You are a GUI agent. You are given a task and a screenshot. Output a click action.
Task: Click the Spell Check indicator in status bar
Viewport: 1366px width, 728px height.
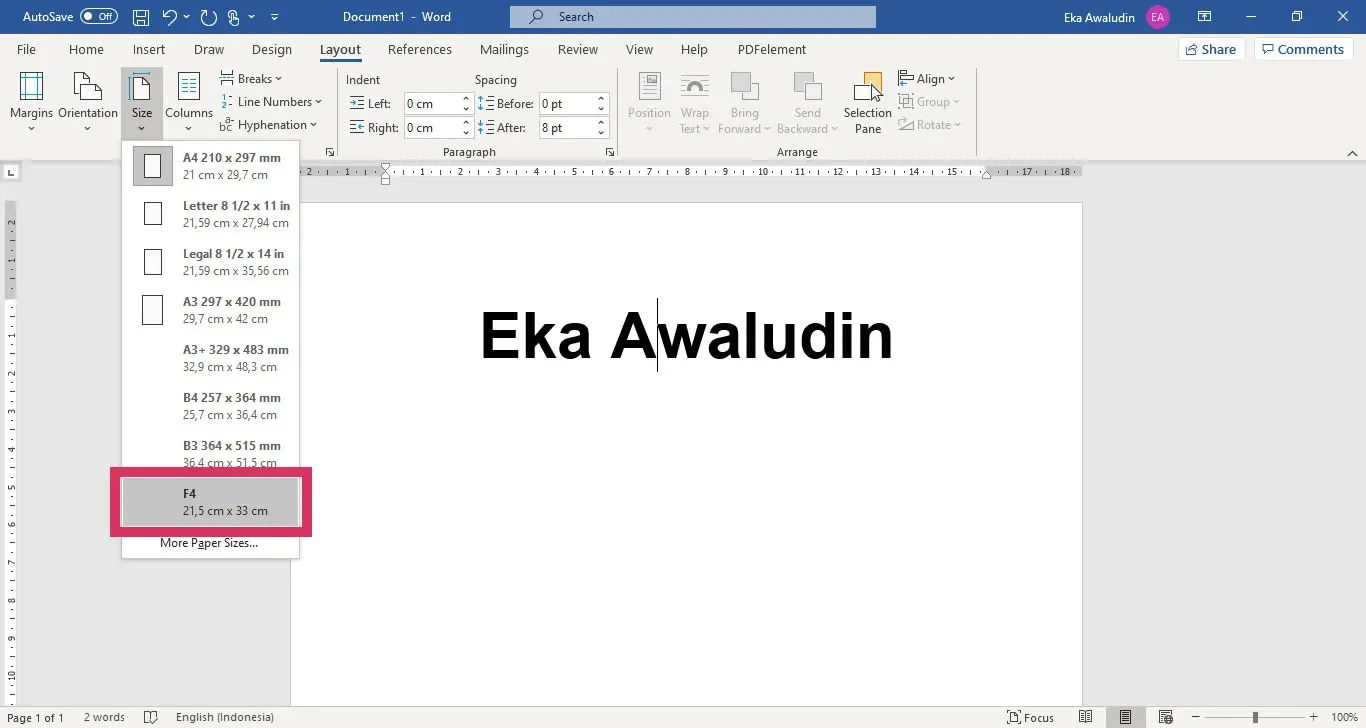pos(150,717)
